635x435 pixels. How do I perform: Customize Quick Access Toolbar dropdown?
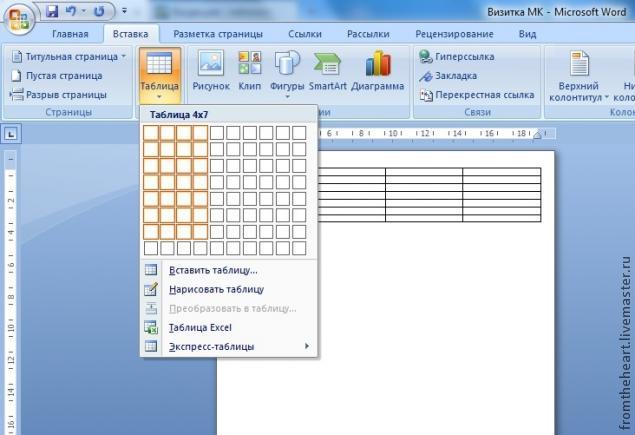[124, 11]
